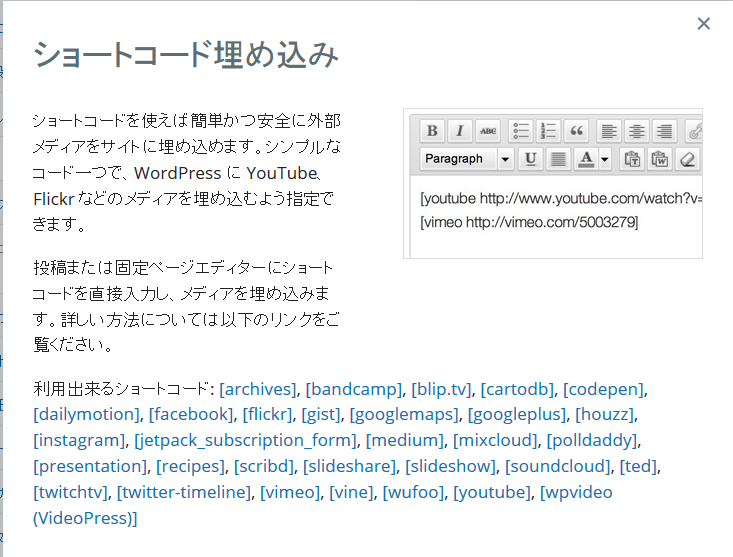Close the shortcode embed dialog
The image size is (733, 557).
tap(704, 23)
